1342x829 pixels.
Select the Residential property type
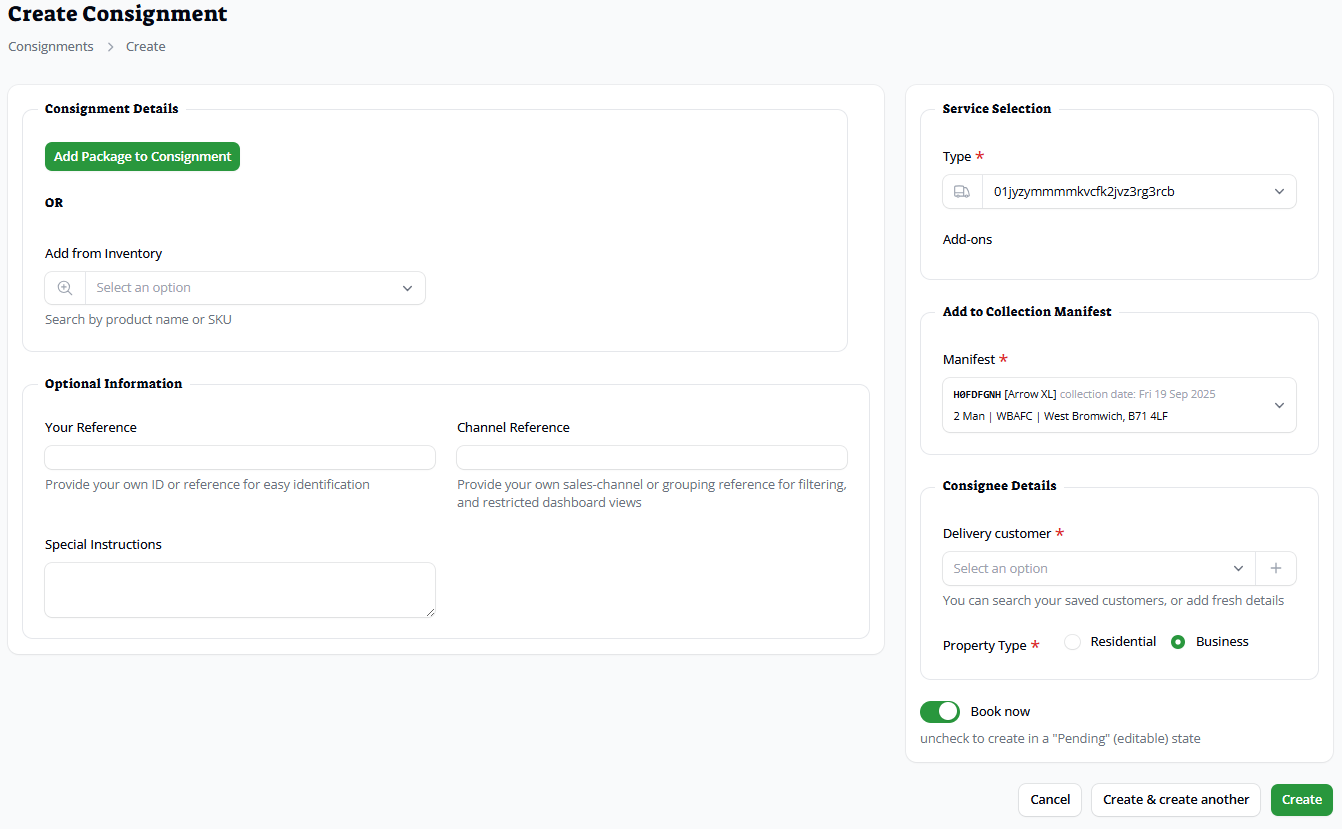1073,642
